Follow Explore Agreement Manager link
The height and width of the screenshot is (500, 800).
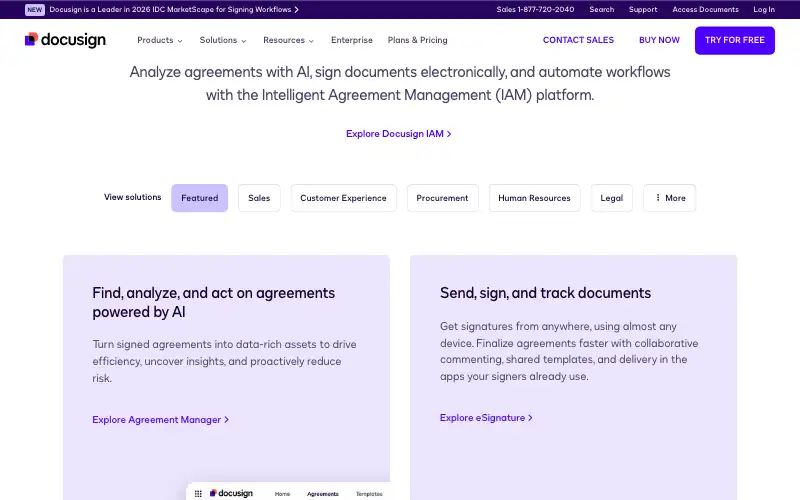[x=160, y=419]
